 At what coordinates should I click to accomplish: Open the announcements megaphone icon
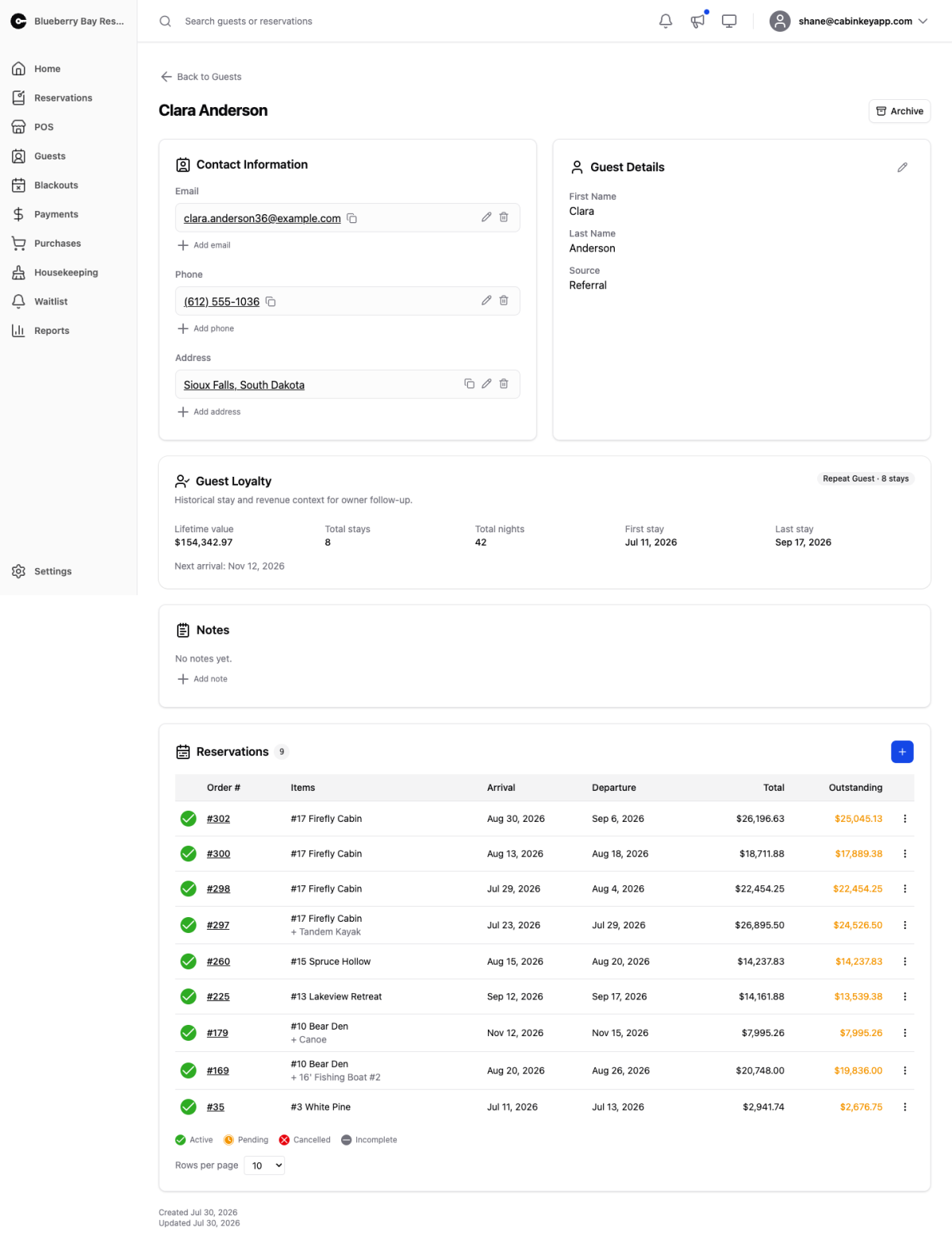(697, 21)
